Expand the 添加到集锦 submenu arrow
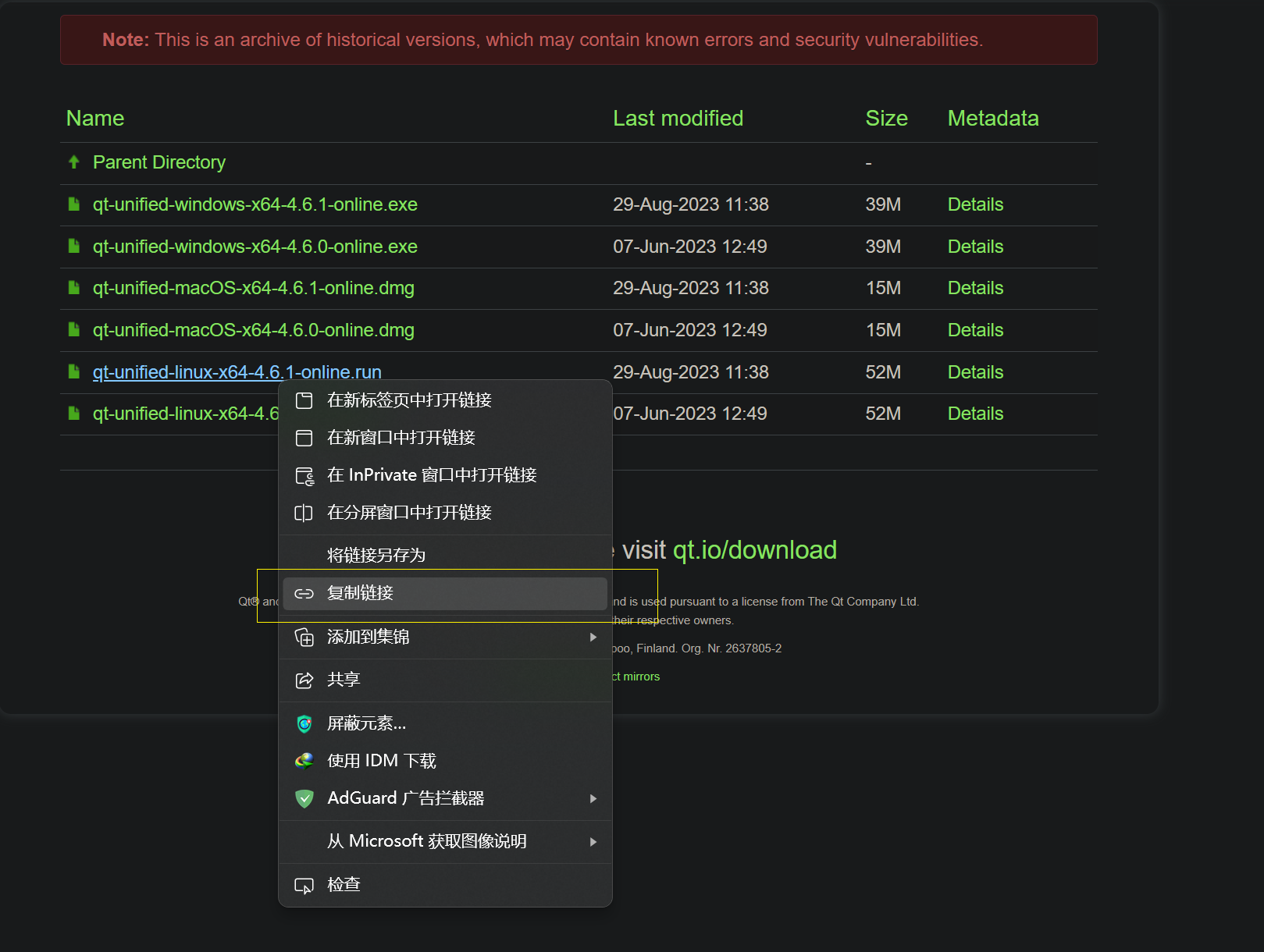Screen dimensions: 1264x952 pyautogui.click(x=593, y=638)
